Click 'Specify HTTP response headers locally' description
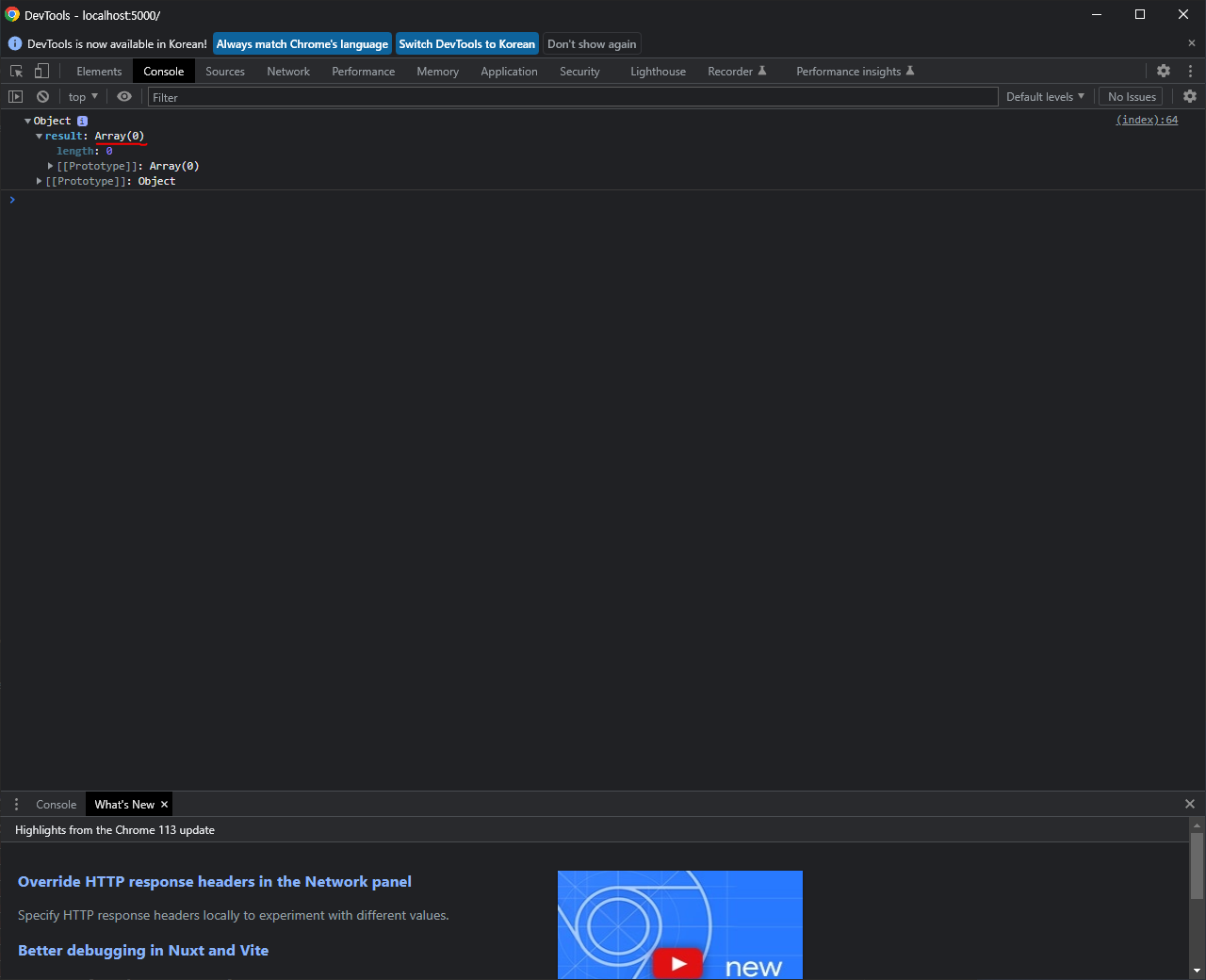 234,915
